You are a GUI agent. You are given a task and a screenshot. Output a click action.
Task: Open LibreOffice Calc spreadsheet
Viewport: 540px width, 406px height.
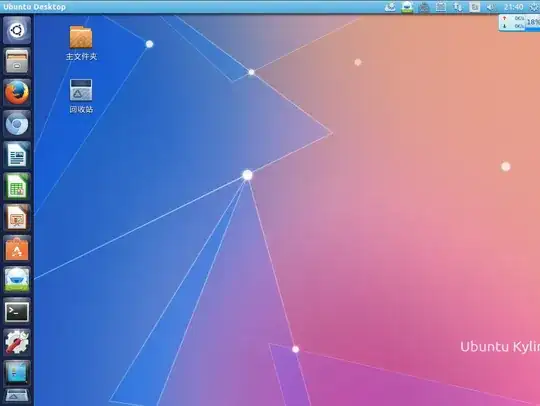pyautogui.click(x=17, y=187)
